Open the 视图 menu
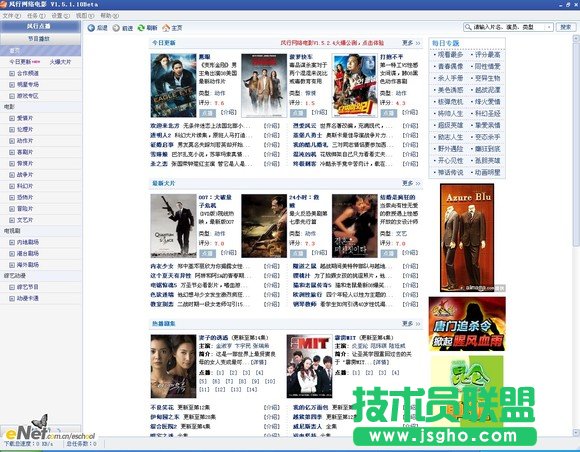This screenshot has width=580, height=452. pyautogui.click(x=85, y=16)
